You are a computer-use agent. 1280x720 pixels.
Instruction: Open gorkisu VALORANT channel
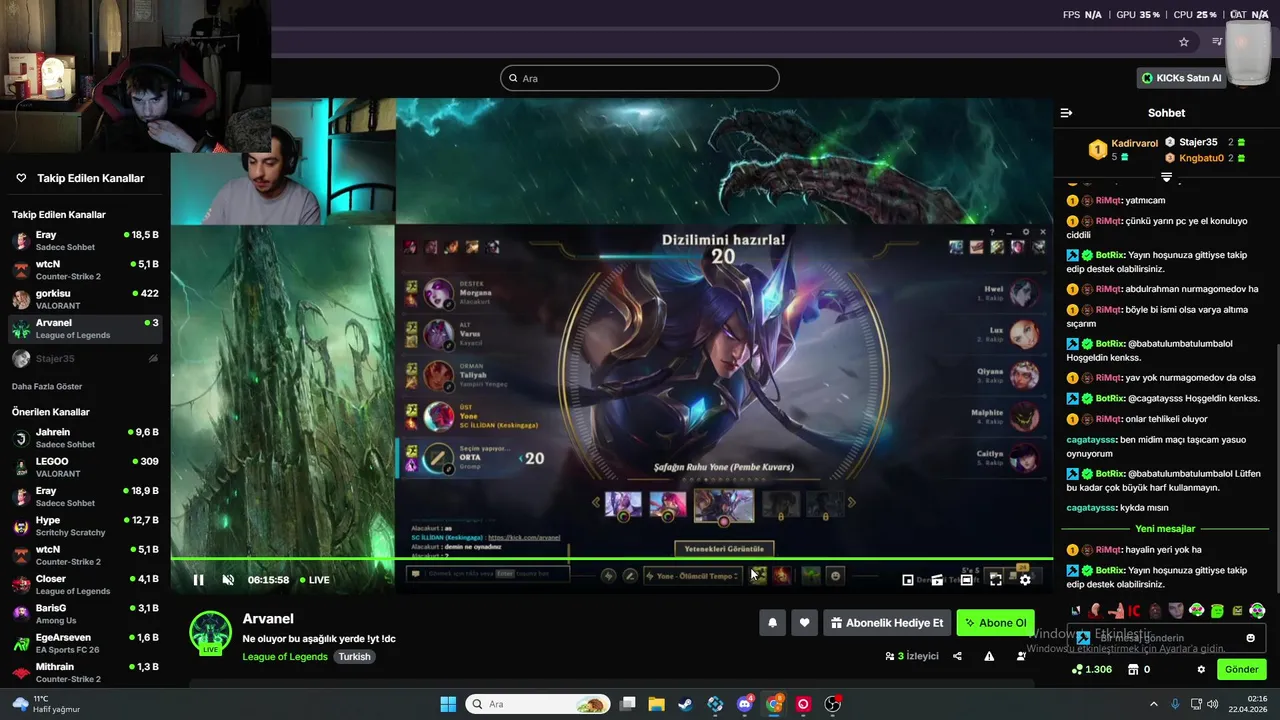pyautogui.click(x=85, y=299)
